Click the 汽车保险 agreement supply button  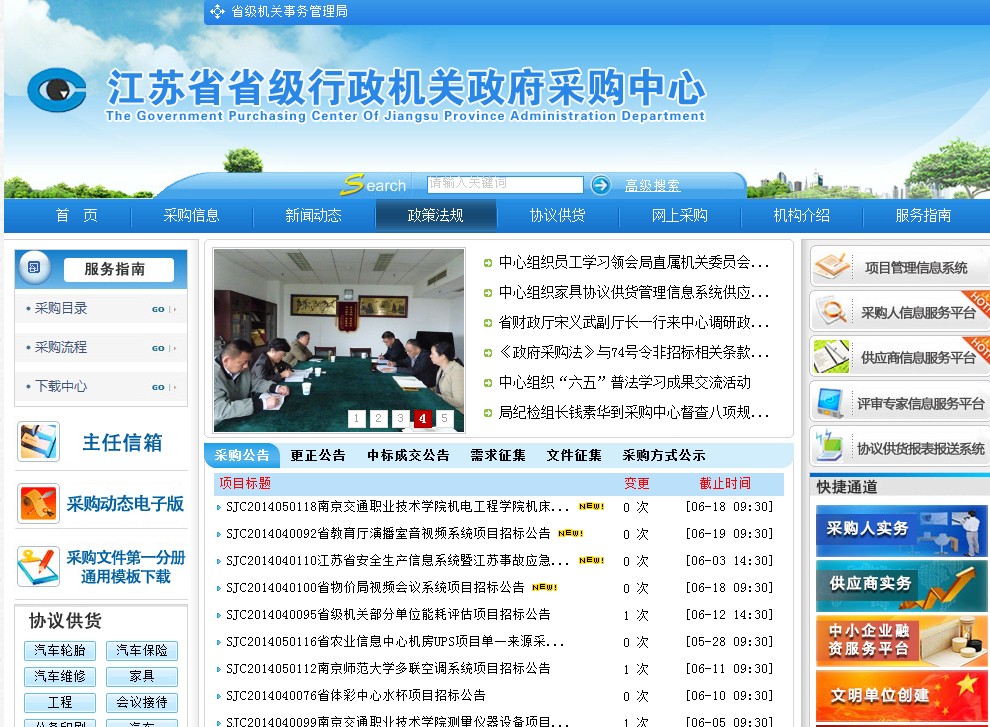coord(142,651)
